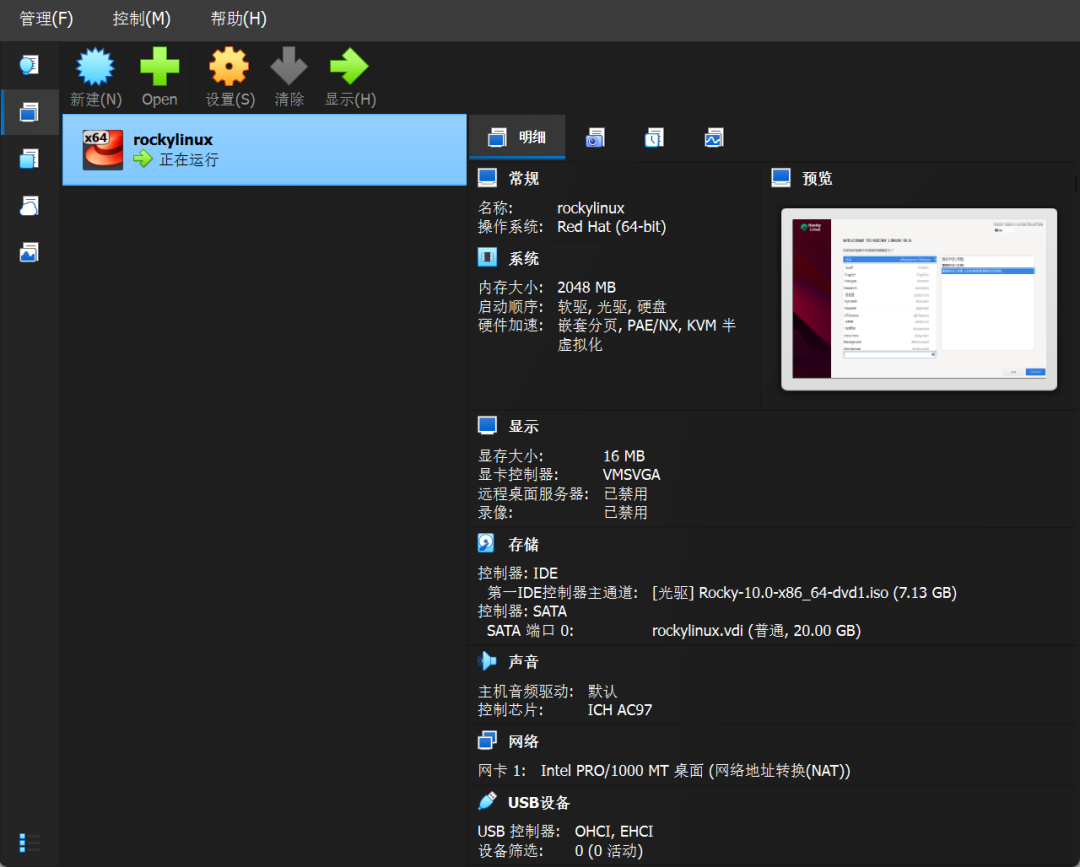Click the Intel PRO/1000 MT network adapter entry
The image size is (1080, 867).
[696, 771]
